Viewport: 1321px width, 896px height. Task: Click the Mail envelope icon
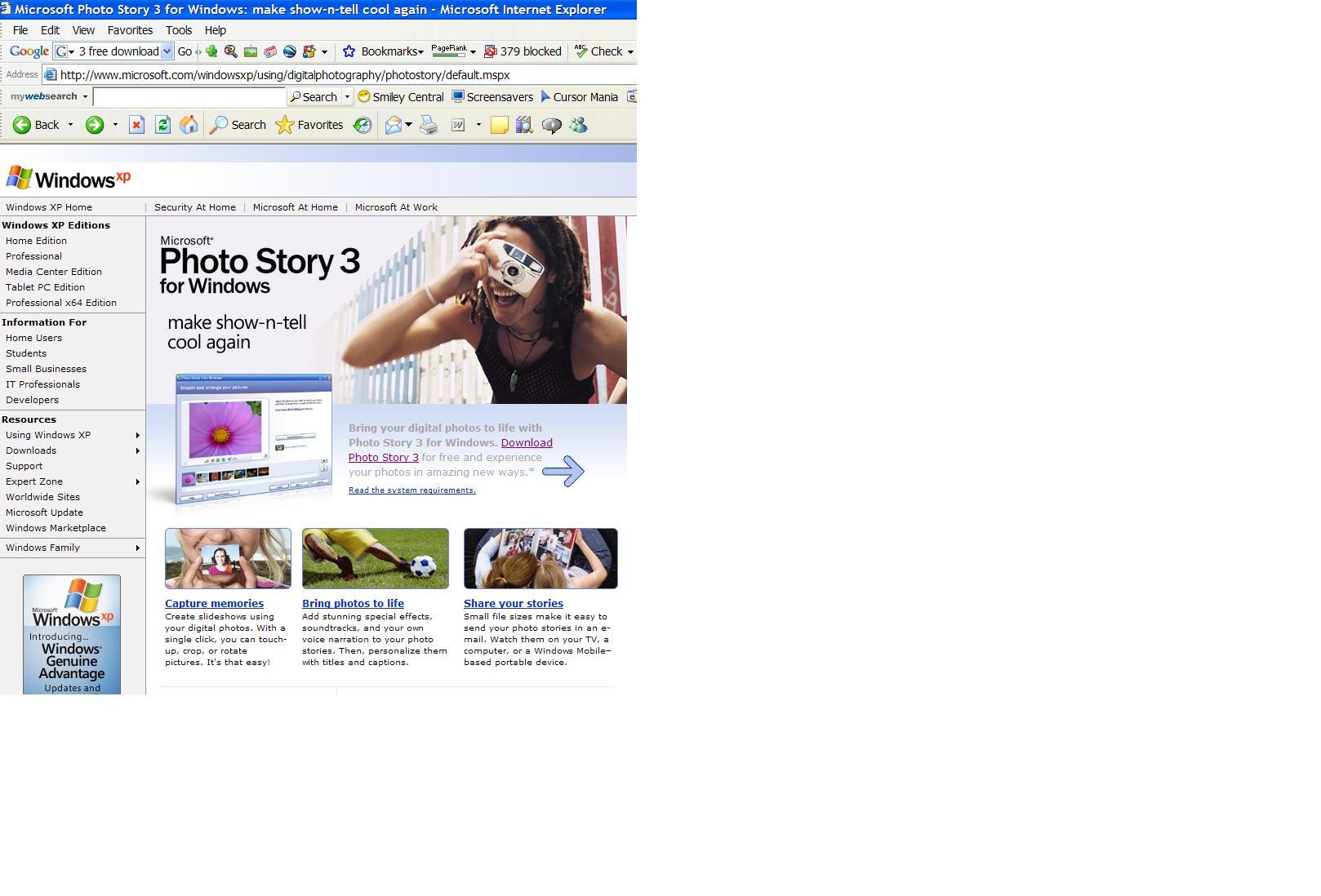point(394,125)
